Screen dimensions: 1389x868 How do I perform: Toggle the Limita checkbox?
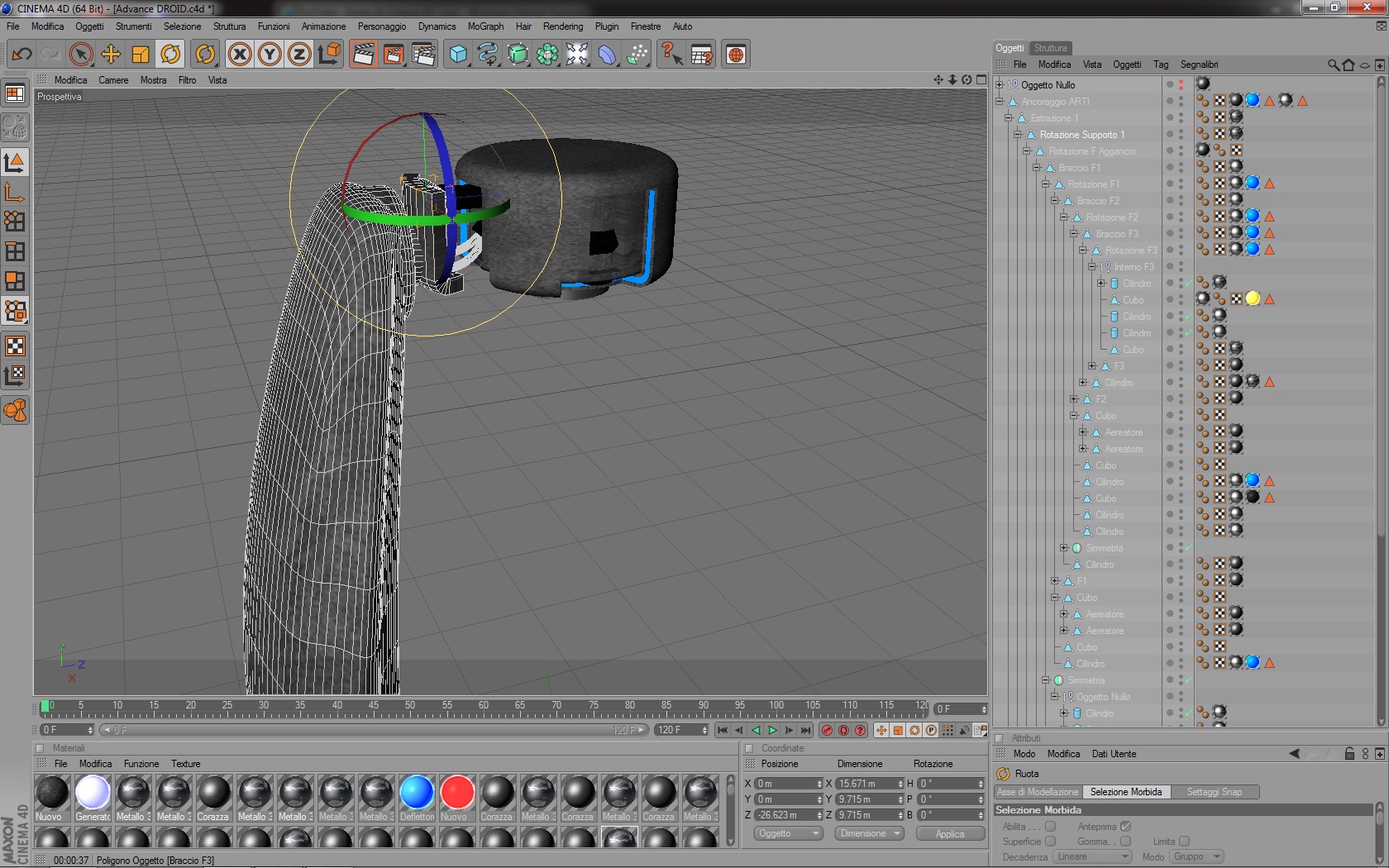pos(1184,842)
